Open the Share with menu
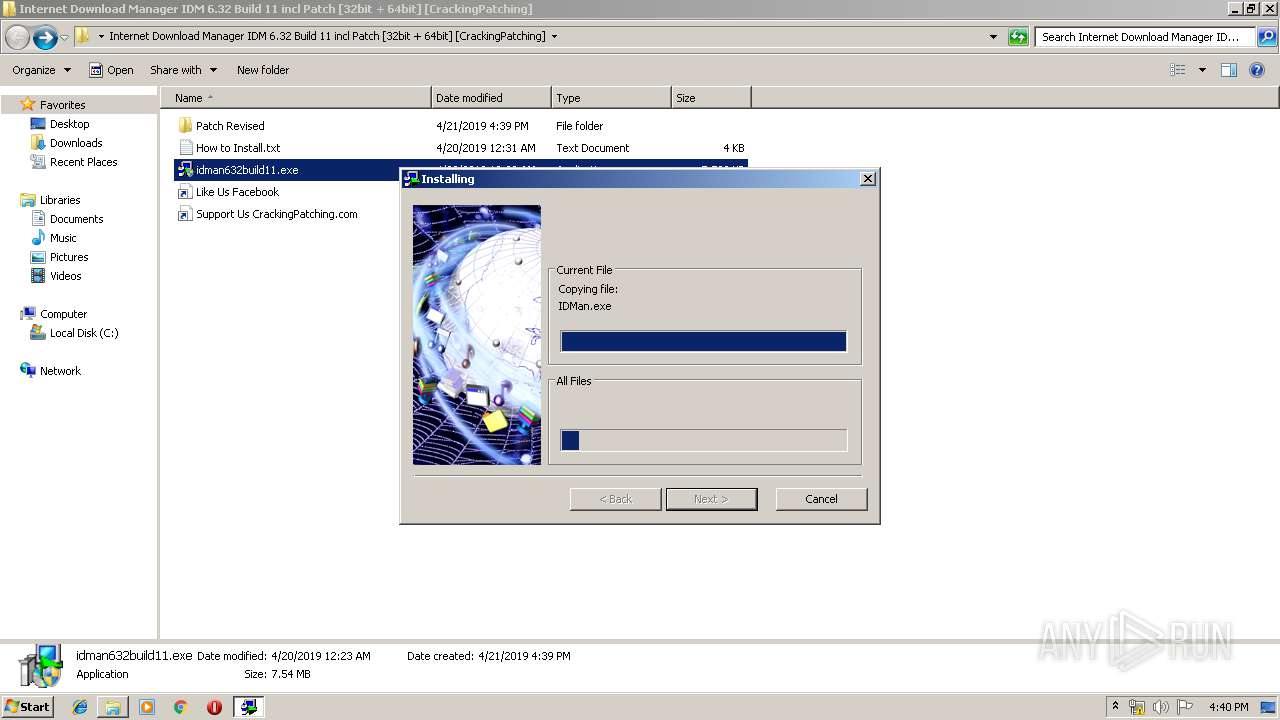The width and height of the screenshot is (1280, 720). 183,70
